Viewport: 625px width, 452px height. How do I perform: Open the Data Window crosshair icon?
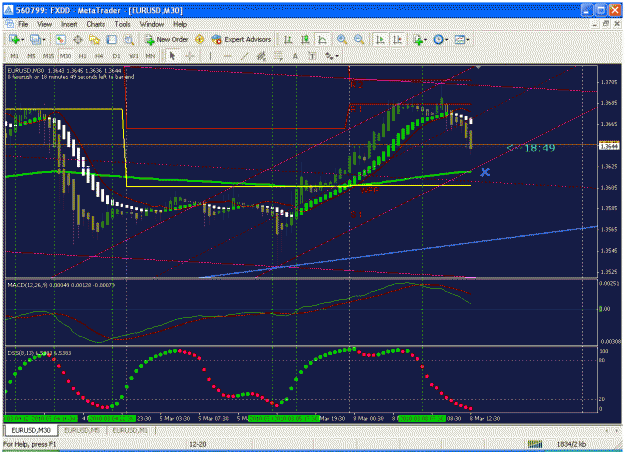click(78, 39)
